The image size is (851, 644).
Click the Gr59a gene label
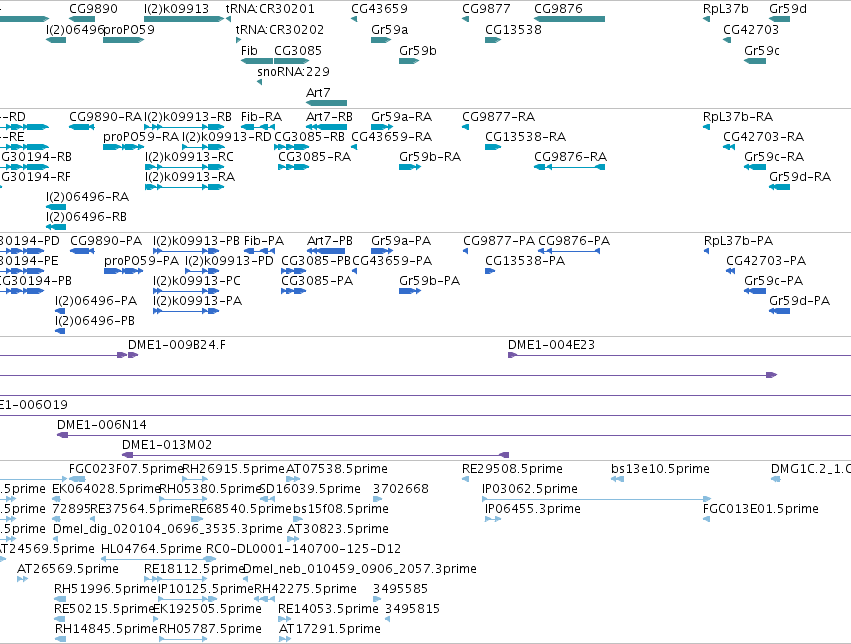389,29
